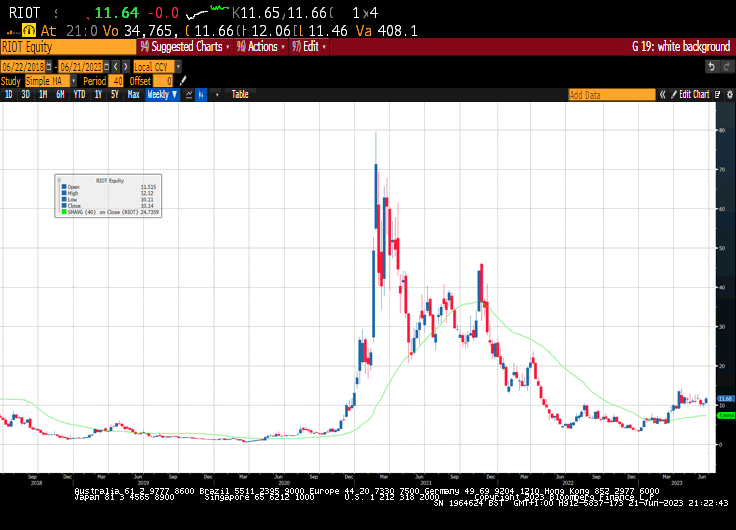
Task: Undo the last chart change
Action: point(712,67)
